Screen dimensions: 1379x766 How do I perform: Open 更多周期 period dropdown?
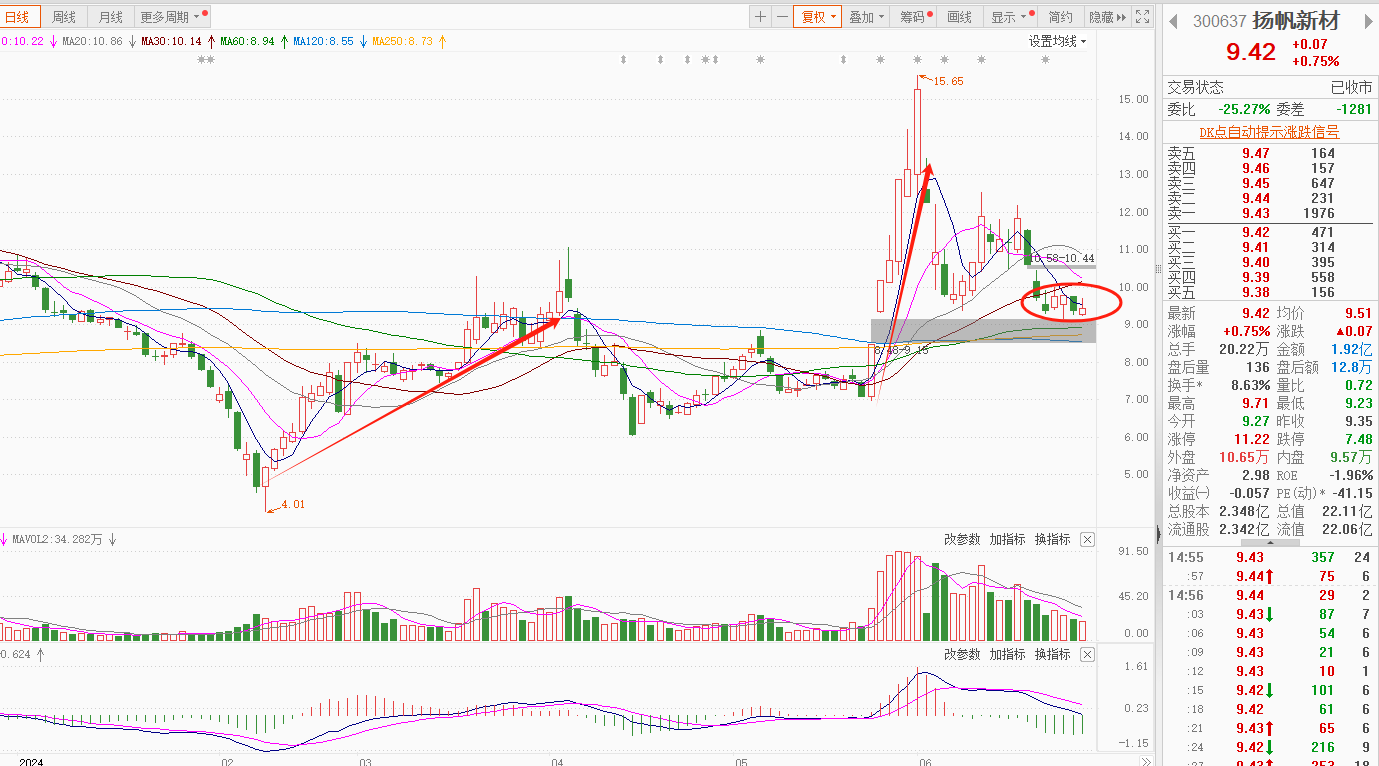172,17
